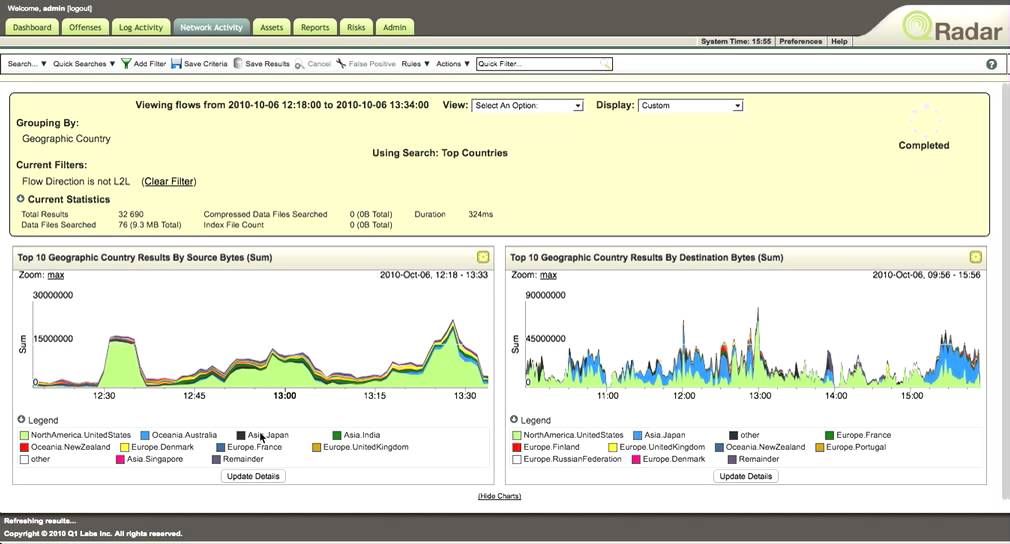1010x544 pixels.
Task: Click Europe.Finland red swatch in Destination legend
Action: pyautogui.click(x=517, y=447)
